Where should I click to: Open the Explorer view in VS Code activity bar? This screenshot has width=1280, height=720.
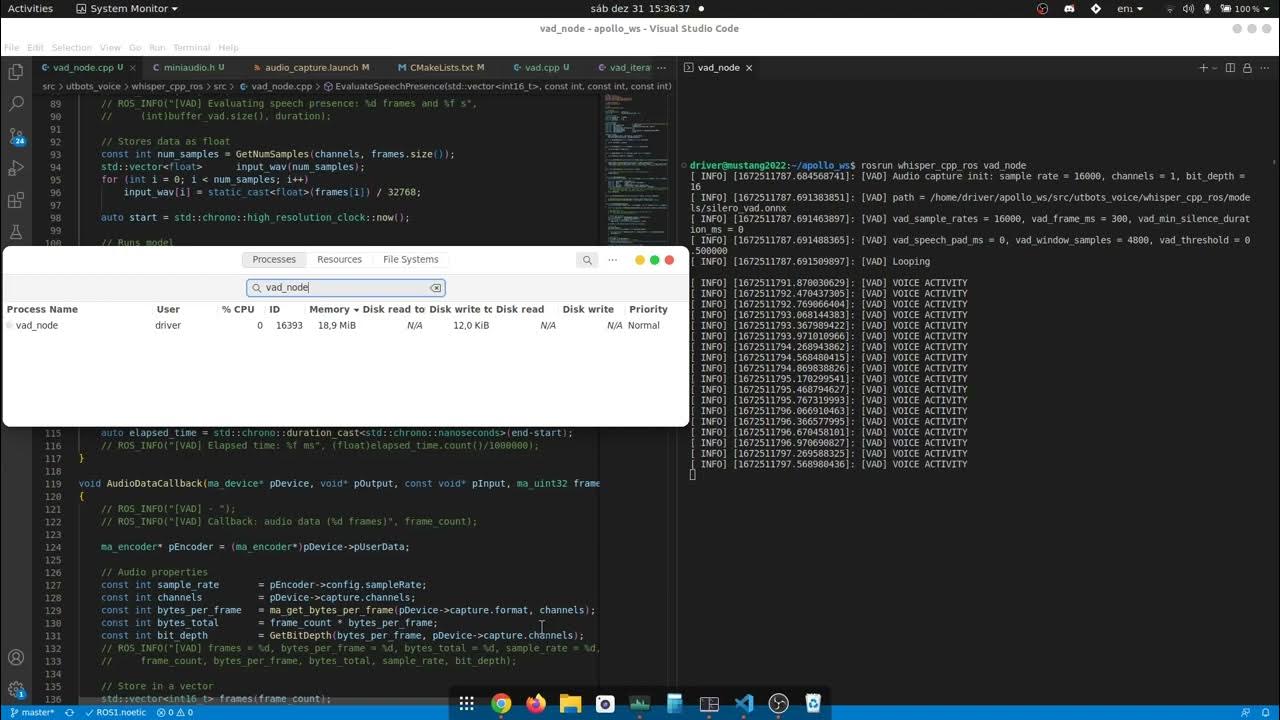coord(16,72)
